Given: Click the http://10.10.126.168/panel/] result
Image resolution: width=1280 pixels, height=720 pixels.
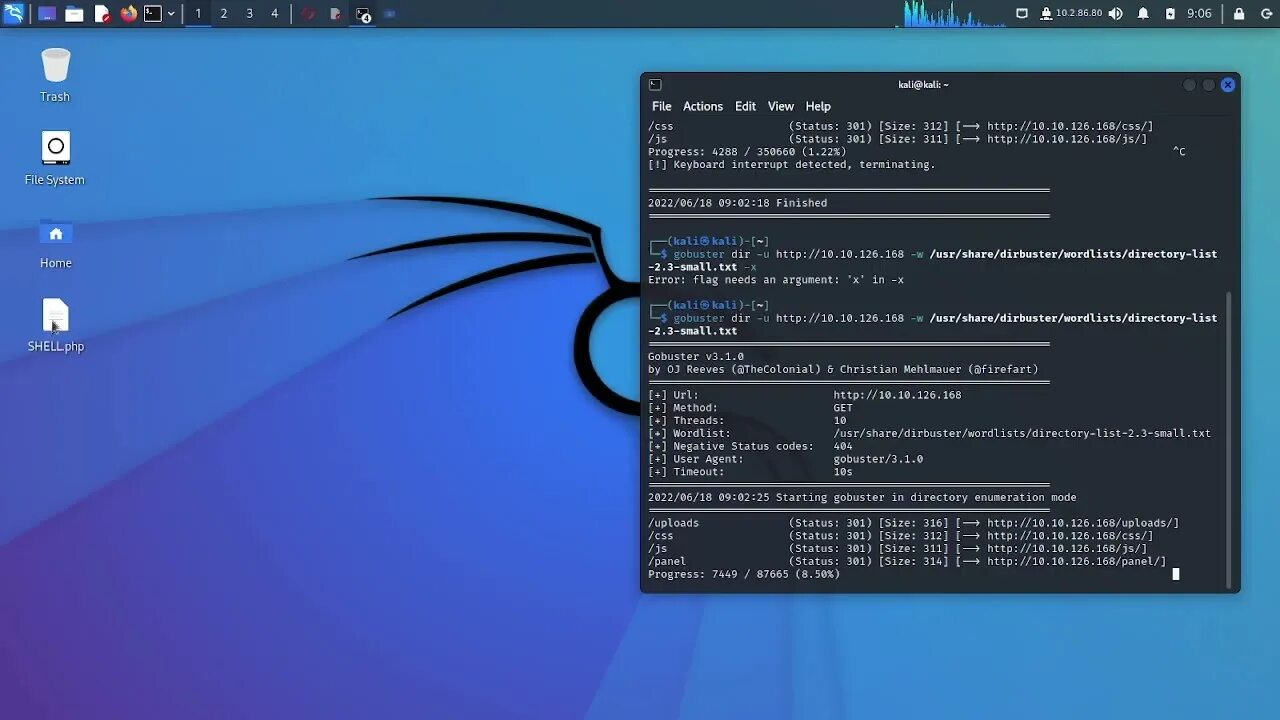Looking at the screenshot, I should click(1076, 562).
